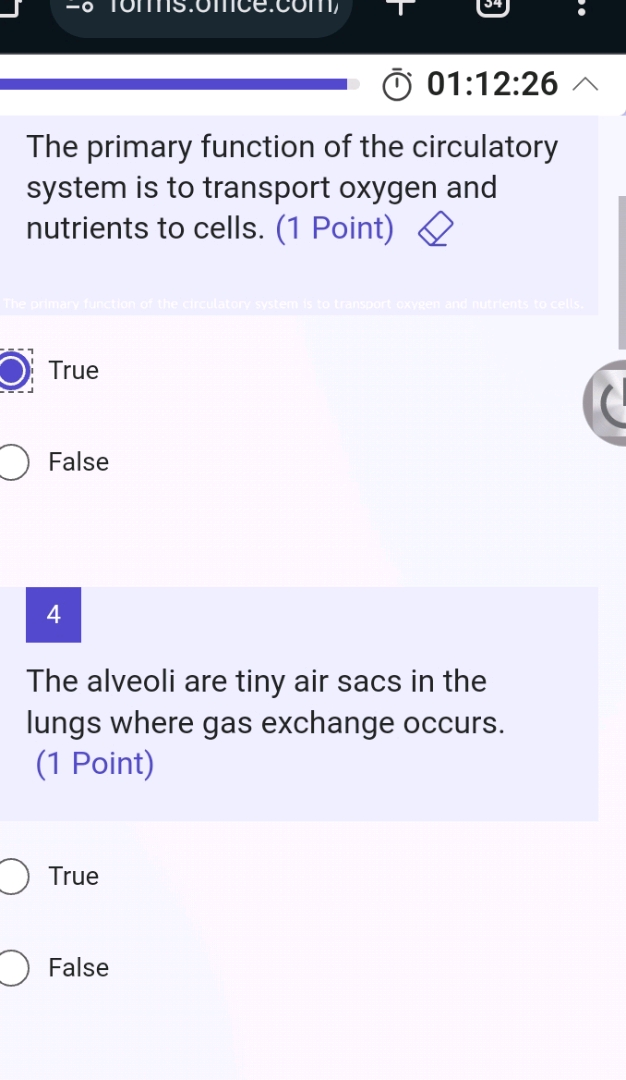Screen dimensions: 626x1080
Task: Click the stopwatch timer icon
Action: click(x=397, y=86)
